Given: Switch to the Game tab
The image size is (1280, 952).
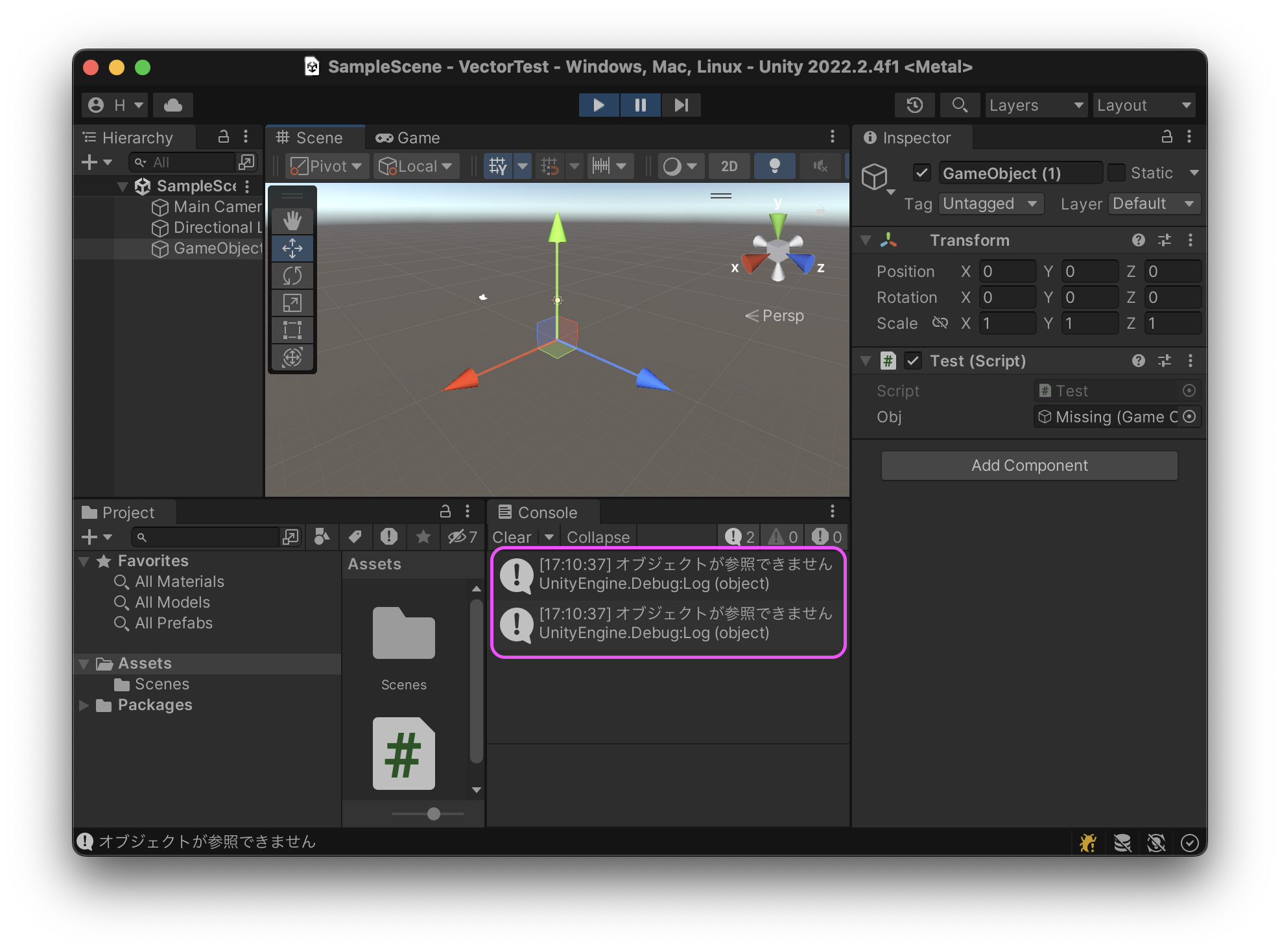Looking at the screenshot, I should (408, 137).
